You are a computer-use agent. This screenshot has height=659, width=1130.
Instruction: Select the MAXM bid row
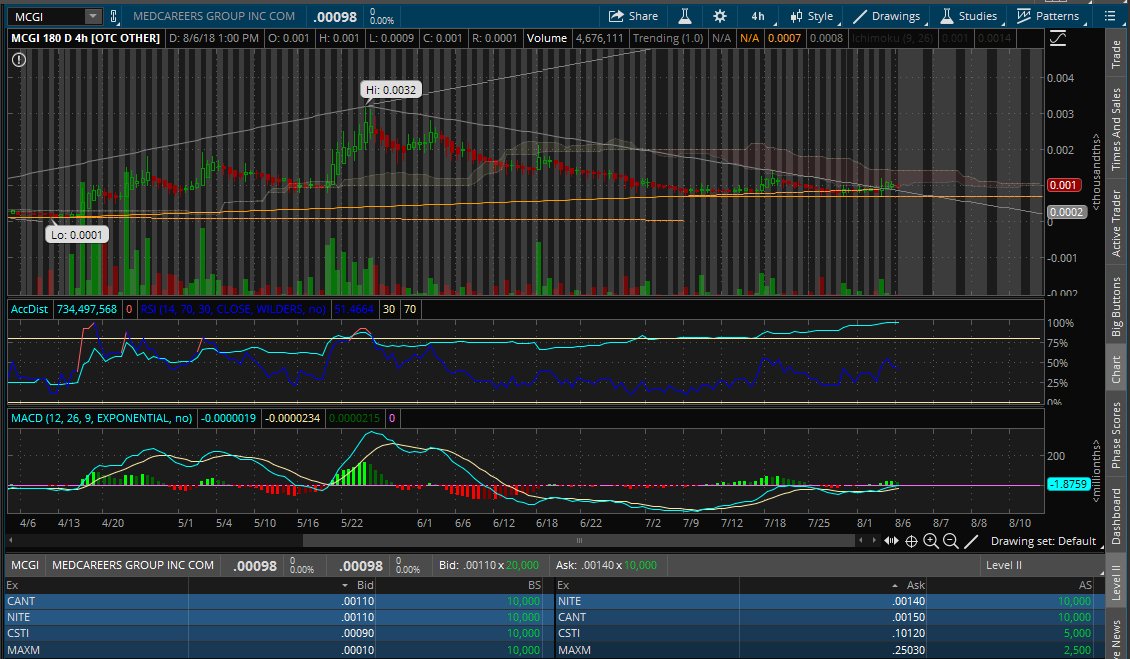pos(275,650)
